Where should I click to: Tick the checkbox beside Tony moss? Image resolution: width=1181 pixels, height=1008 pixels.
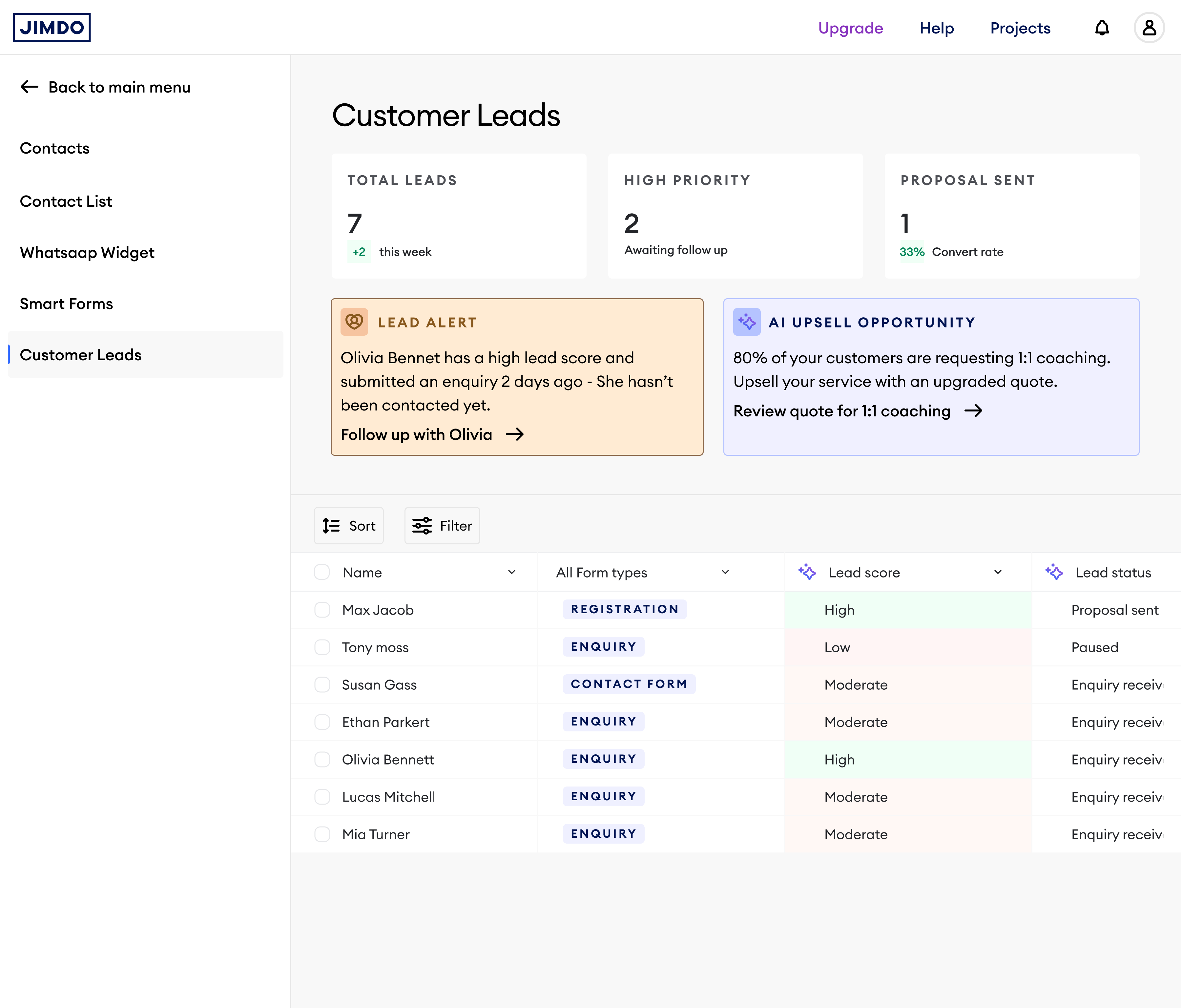pyautogui.click(x=322, y=648)
